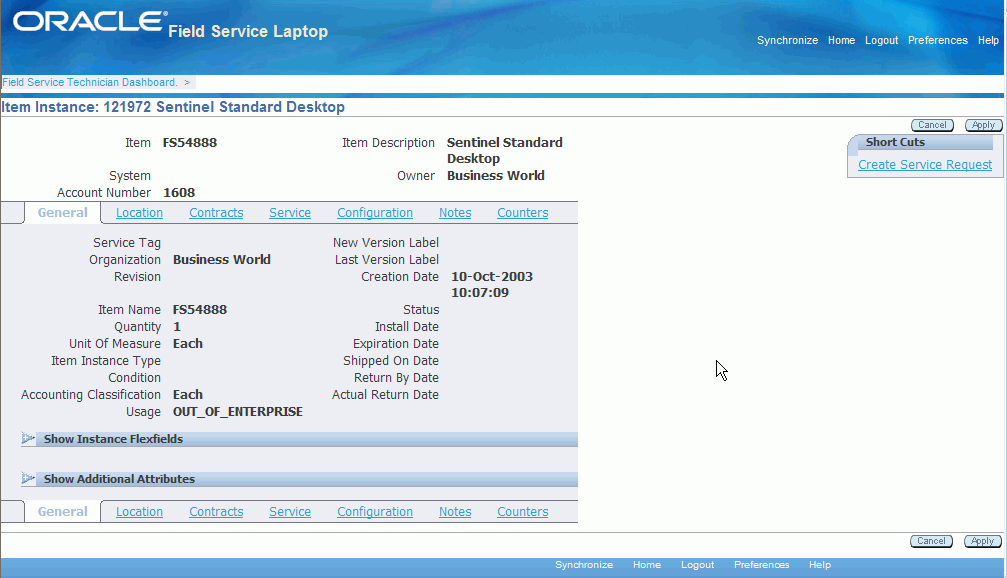
Task: Open the top Notes tab
Action: point(455,213)
